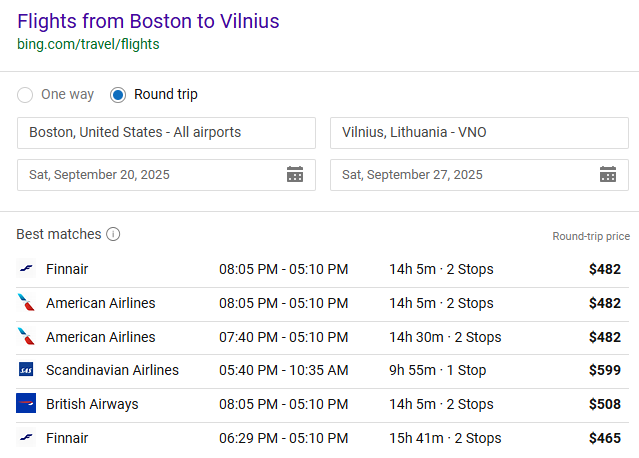Choose the Scandinavian Airlines $599 flight

[x=322, y=370]
